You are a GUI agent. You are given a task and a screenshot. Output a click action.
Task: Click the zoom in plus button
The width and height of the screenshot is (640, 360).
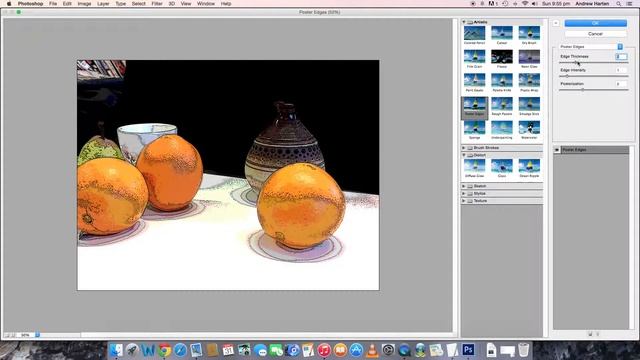[x=13, y=335]
